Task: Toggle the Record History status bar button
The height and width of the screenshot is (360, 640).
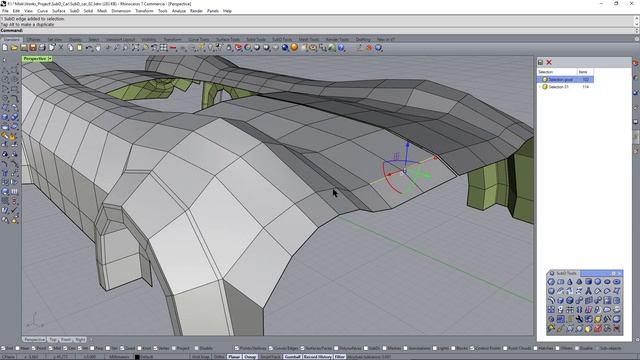Action: [318, 357]
